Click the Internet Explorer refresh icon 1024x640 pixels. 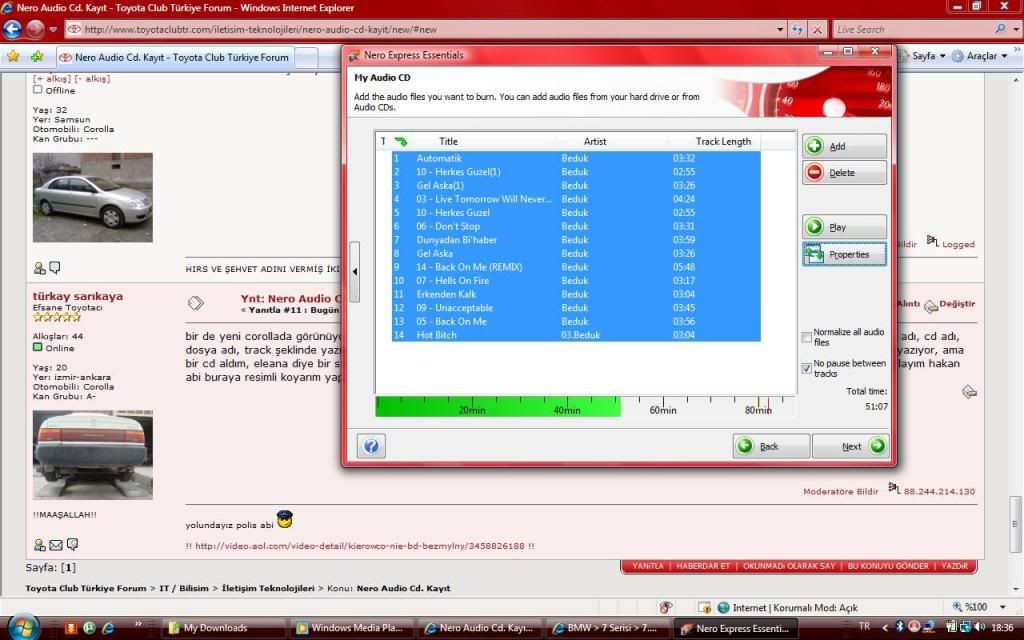pyautogui.click(x=797, y=30)
